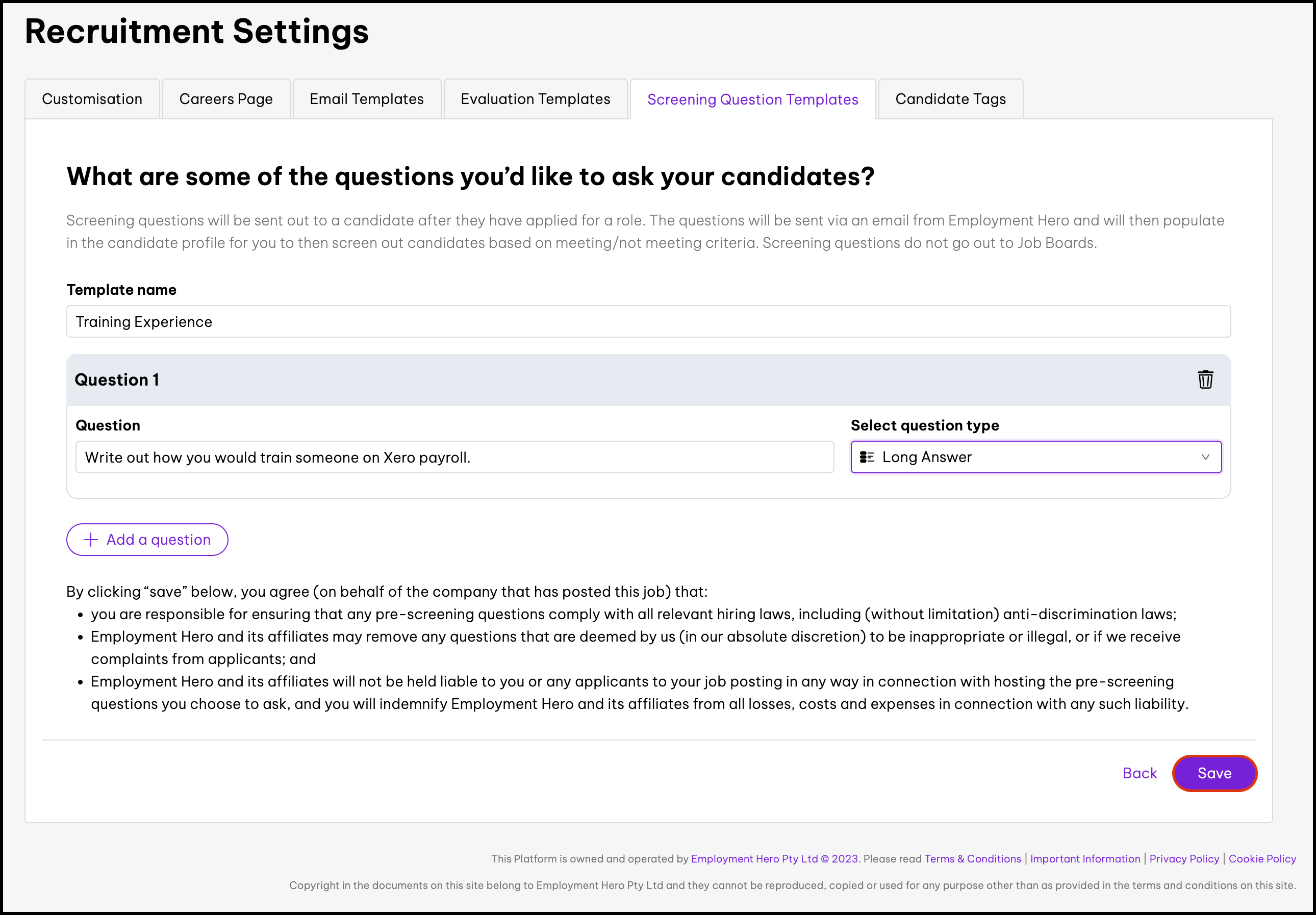Open the Terms & Conditions link
This screenshot has width=1316, height=915.
tap(973, 858)
